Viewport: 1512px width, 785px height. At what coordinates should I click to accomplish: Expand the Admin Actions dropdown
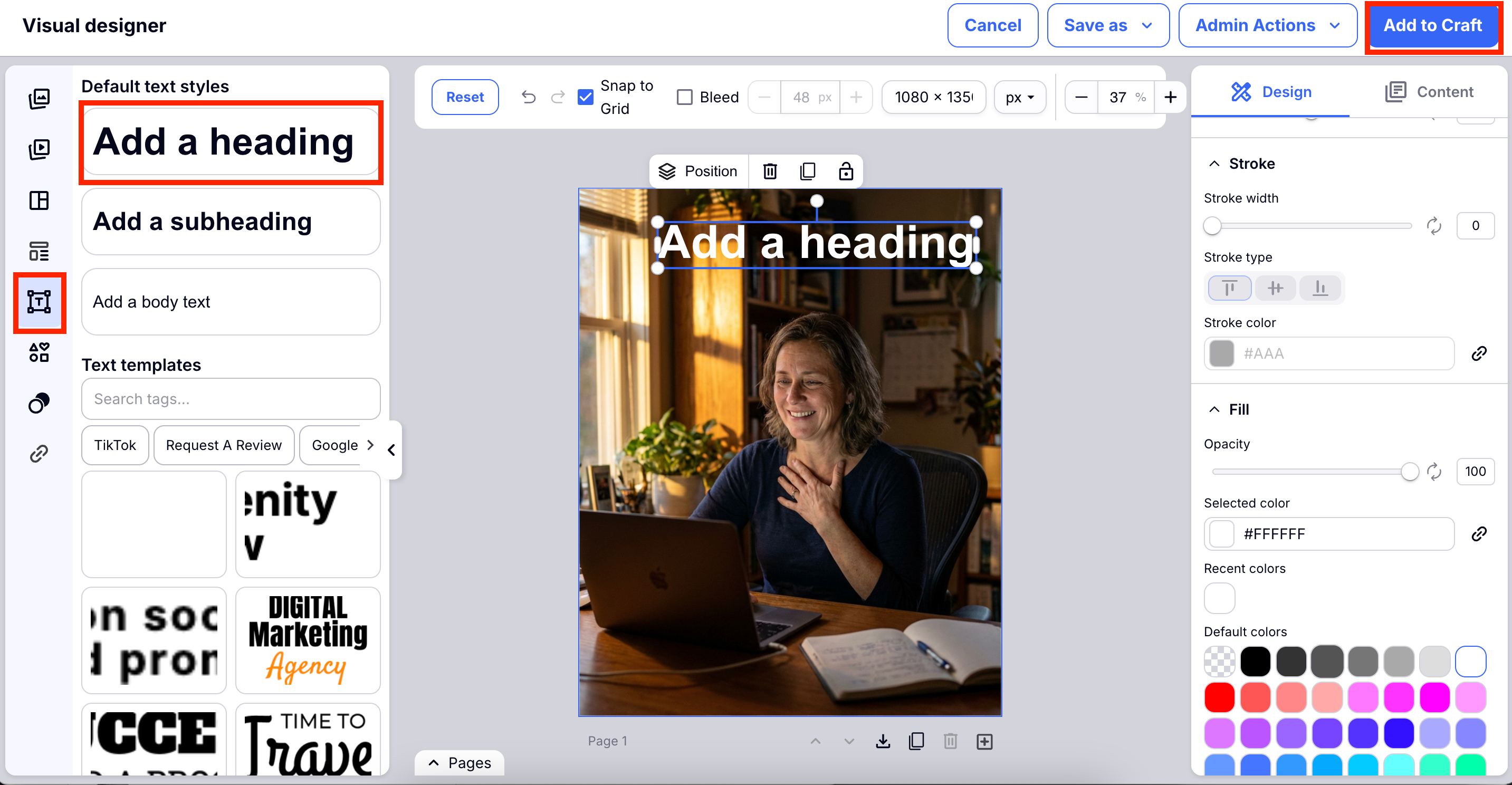pyautogui.click(x=1267, y=25)
